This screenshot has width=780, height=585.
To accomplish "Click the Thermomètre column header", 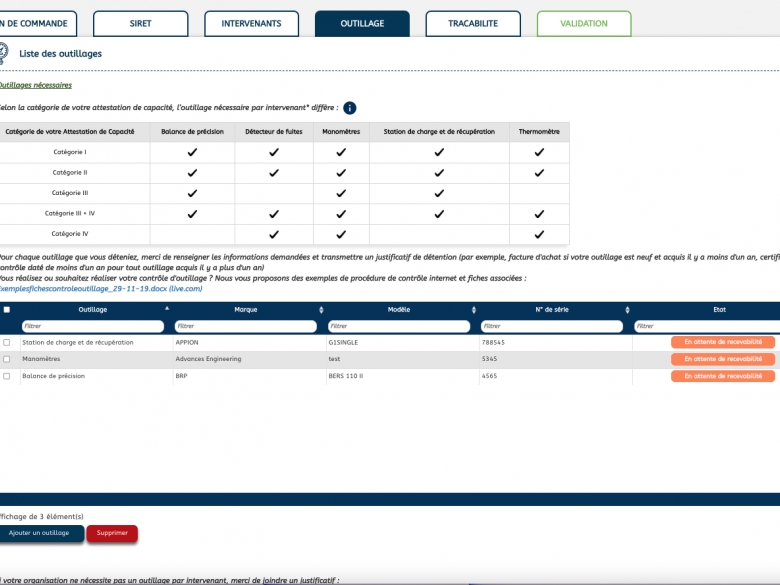I will pyautogui.click(x=539, y=132).
